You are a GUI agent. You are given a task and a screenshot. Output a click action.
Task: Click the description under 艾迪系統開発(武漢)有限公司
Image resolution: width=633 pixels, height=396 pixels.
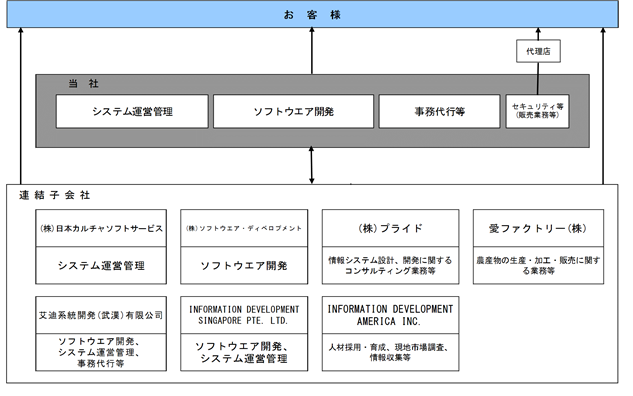[x=101, y=352]
